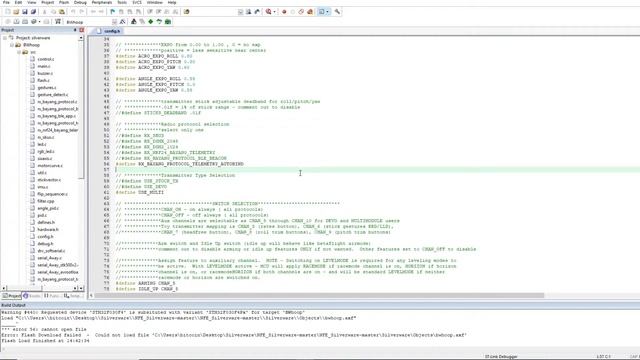Create a new file from the toolbar

coord(7,12)
